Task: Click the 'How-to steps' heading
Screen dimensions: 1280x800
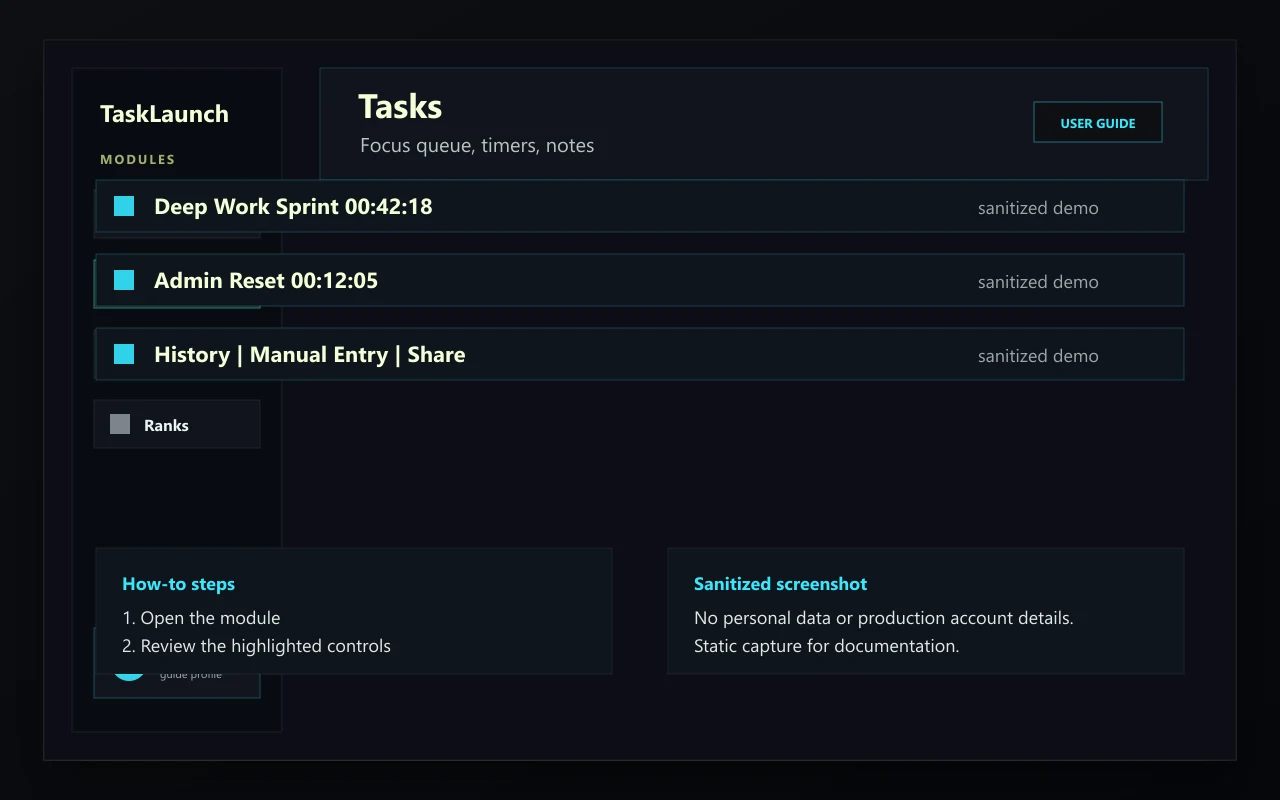Action: click(x=178, y=584)
